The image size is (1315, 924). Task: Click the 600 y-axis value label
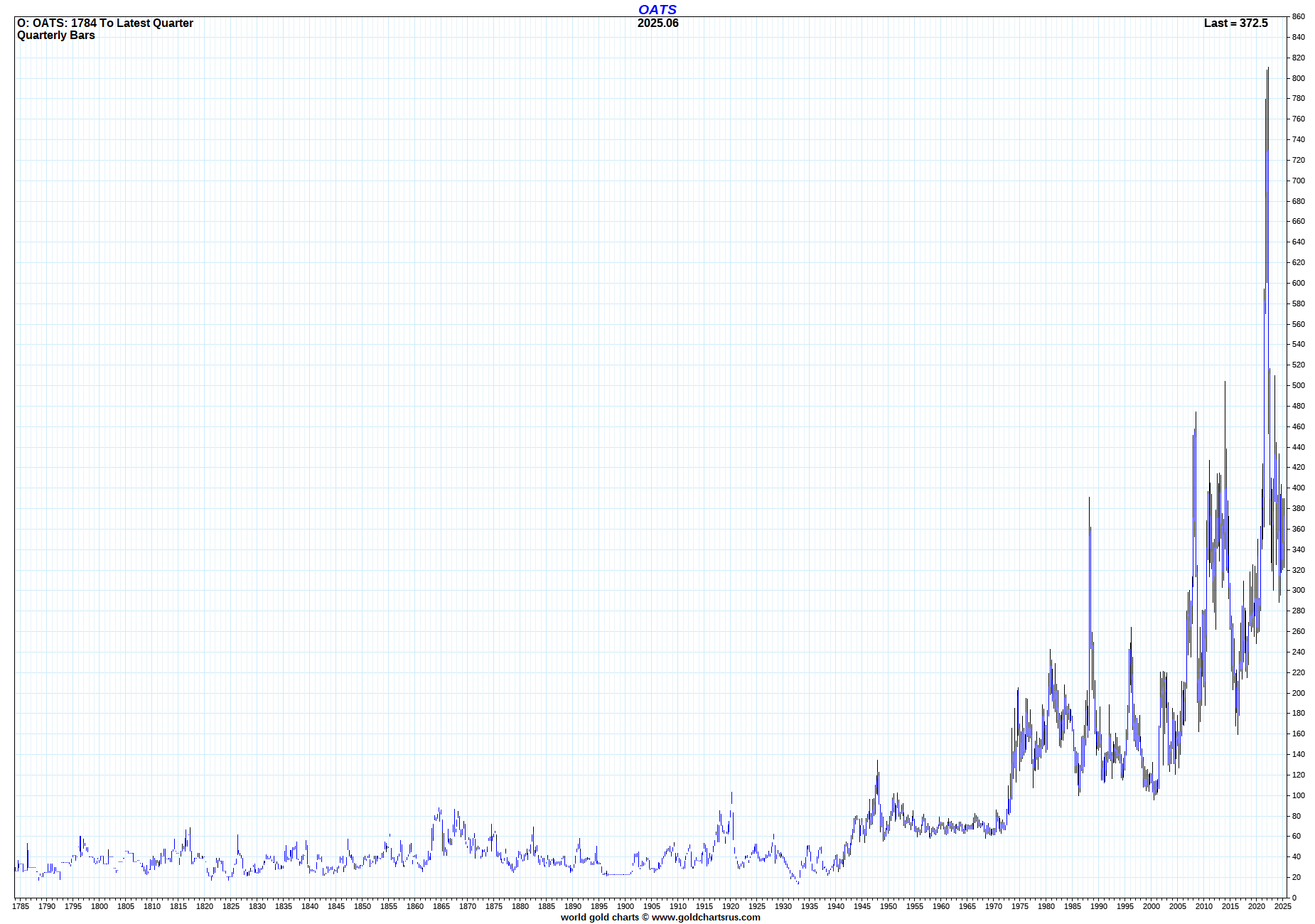coord(1299,283)
